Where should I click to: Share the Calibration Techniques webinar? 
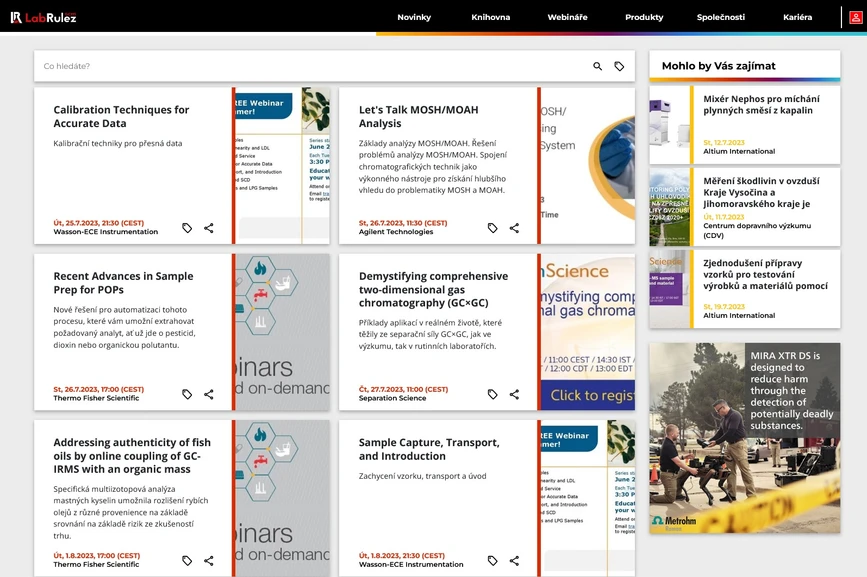coord(209,228)
